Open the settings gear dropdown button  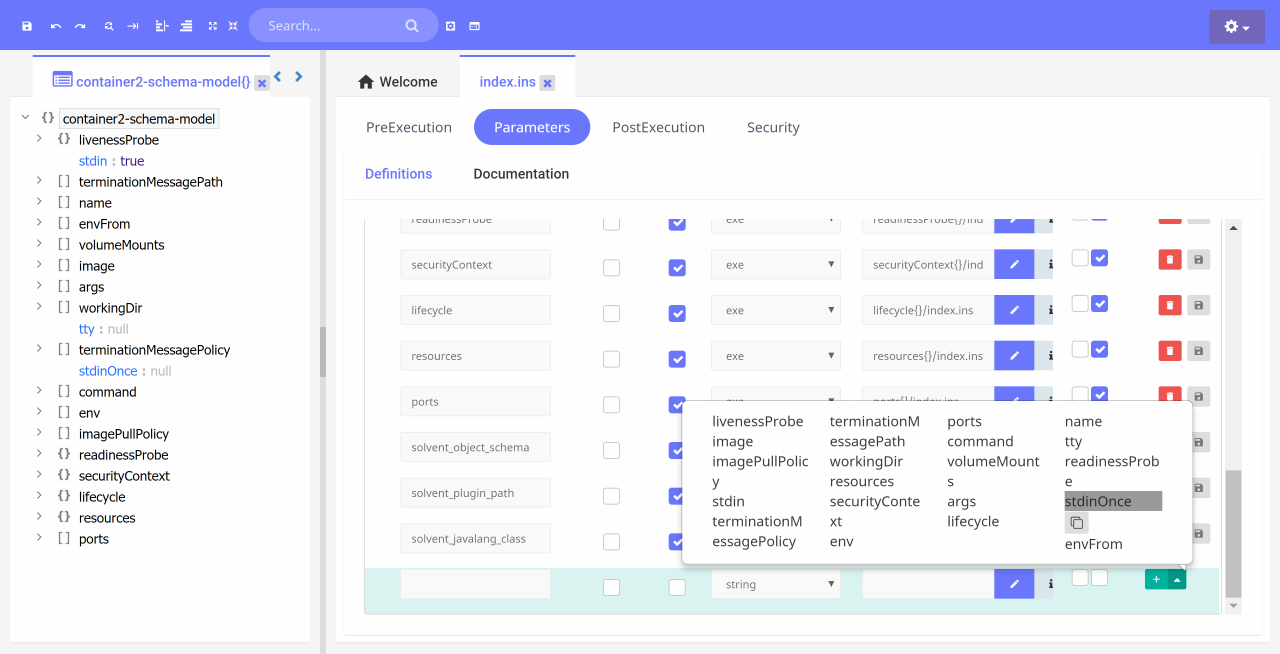click(1236, 27)
